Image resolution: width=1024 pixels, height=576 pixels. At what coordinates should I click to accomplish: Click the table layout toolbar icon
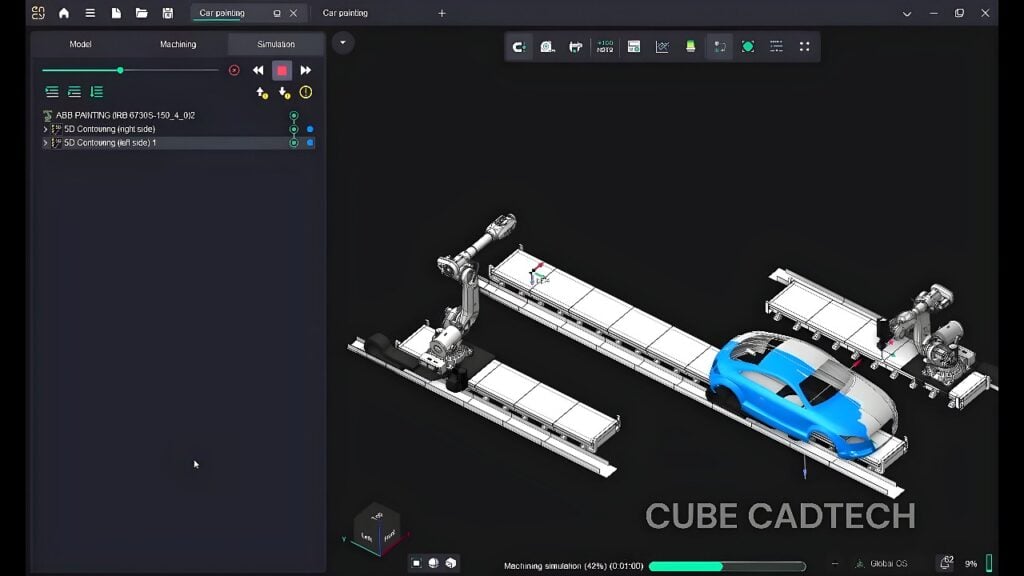pyautogui.click(x=633, y=47)
